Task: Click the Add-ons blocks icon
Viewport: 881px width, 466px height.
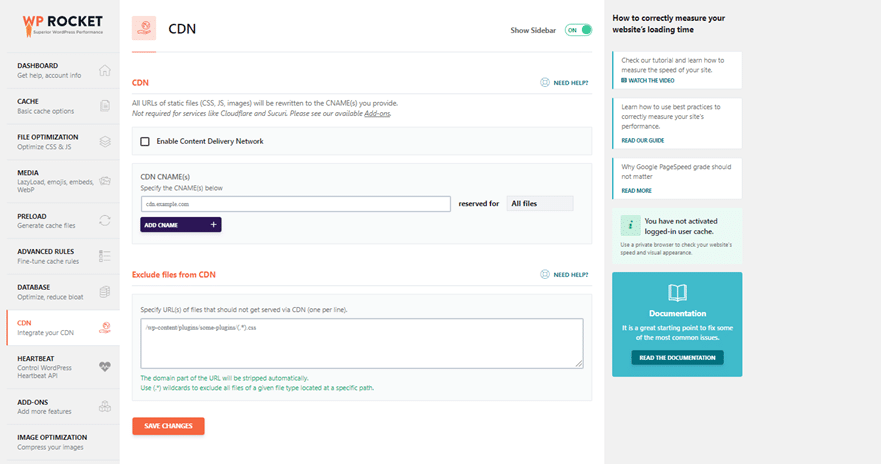Action: 105,406
